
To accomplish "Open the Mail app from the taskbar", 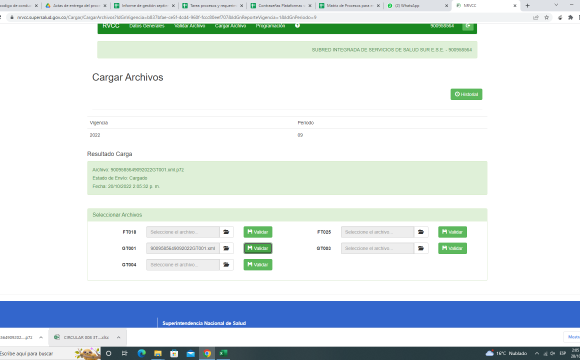I will 190,353.
